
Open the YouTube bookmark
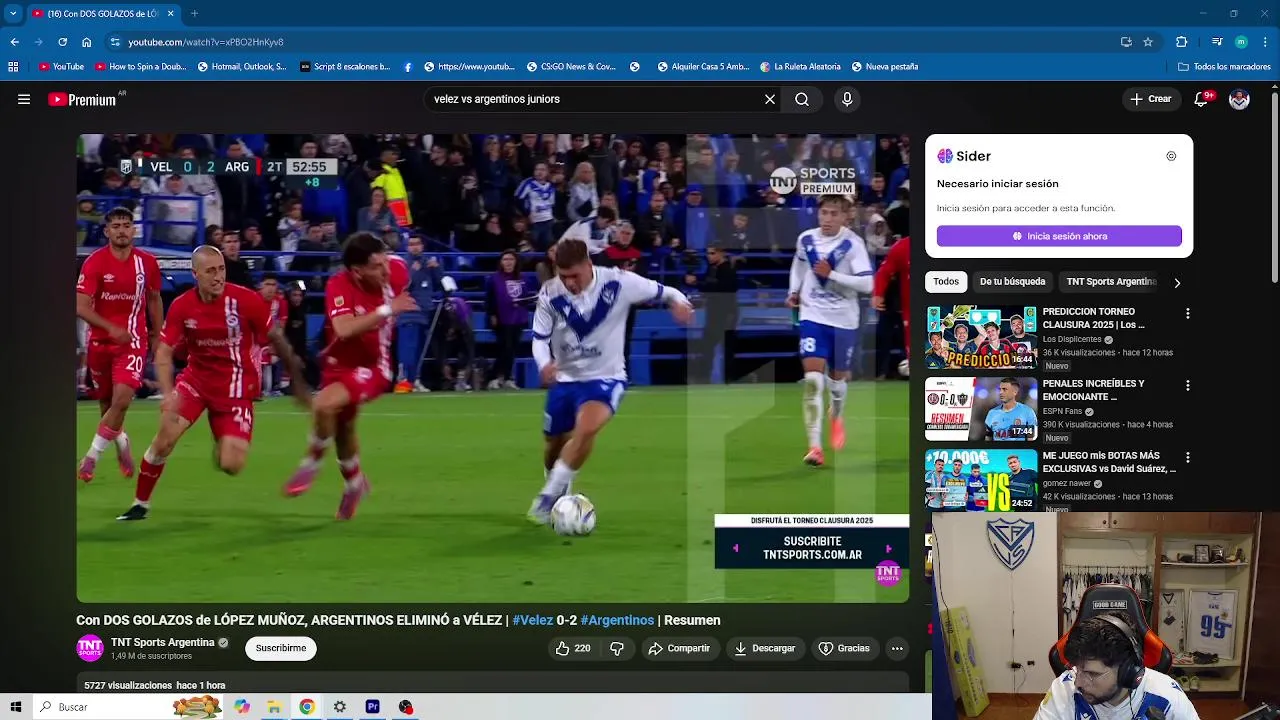[x=61, y=67]
